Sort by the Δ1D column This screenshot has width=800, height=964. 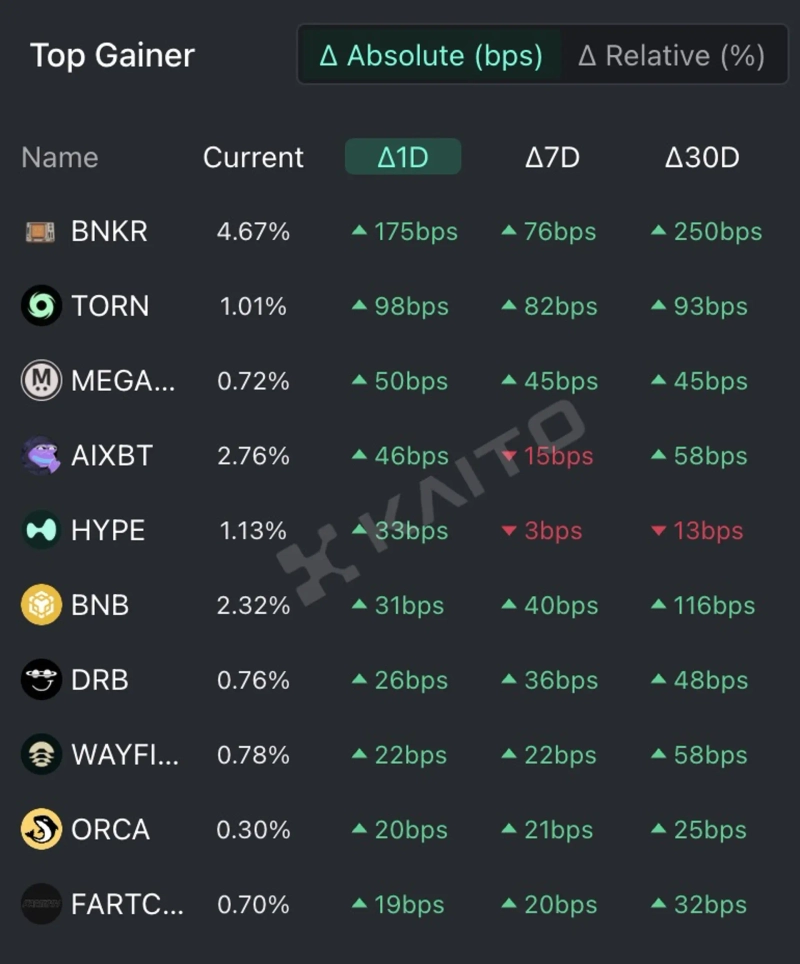point(403,157)
